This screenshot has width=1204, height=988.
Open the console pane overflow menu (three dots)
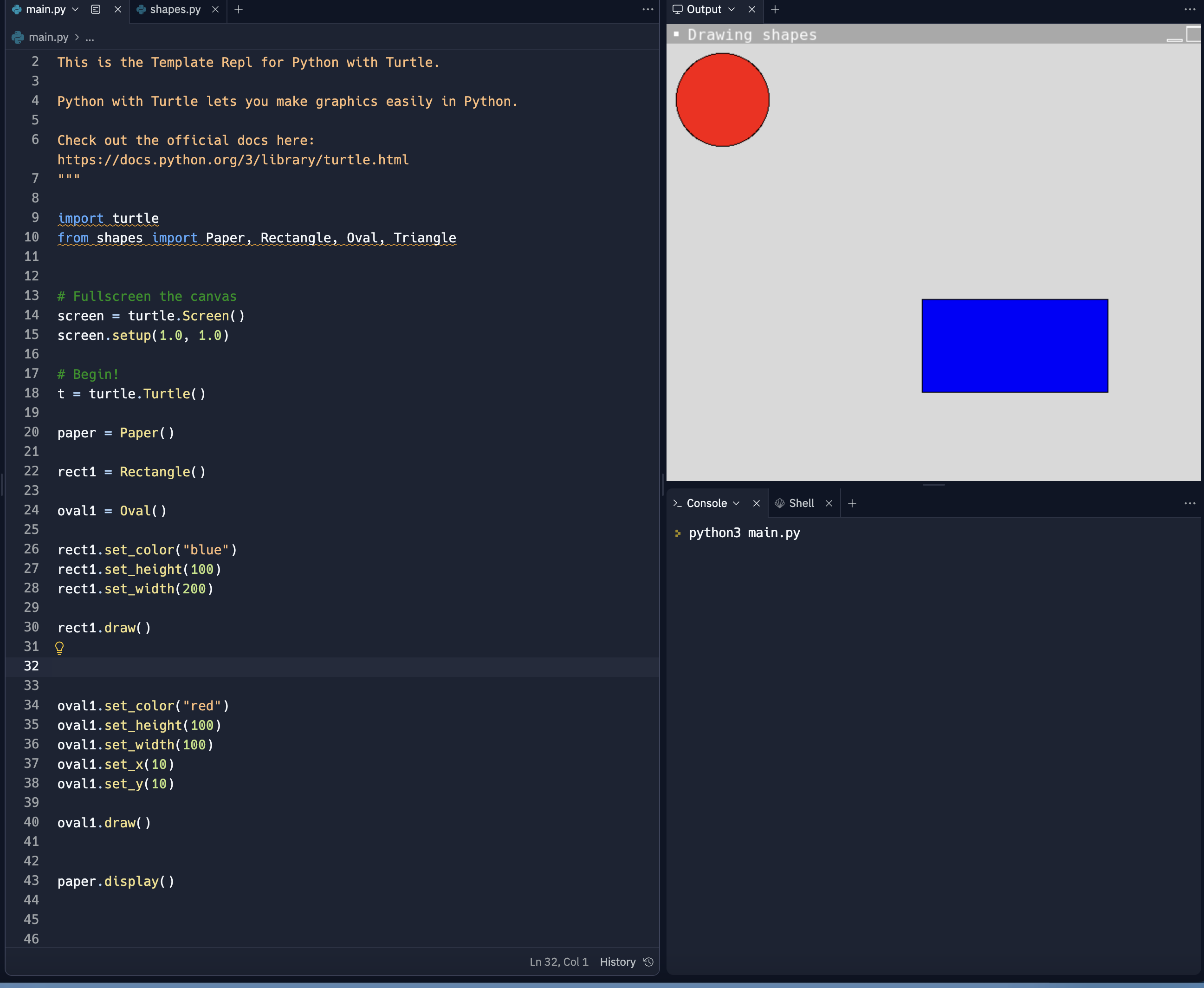[x=1191, y=503]
